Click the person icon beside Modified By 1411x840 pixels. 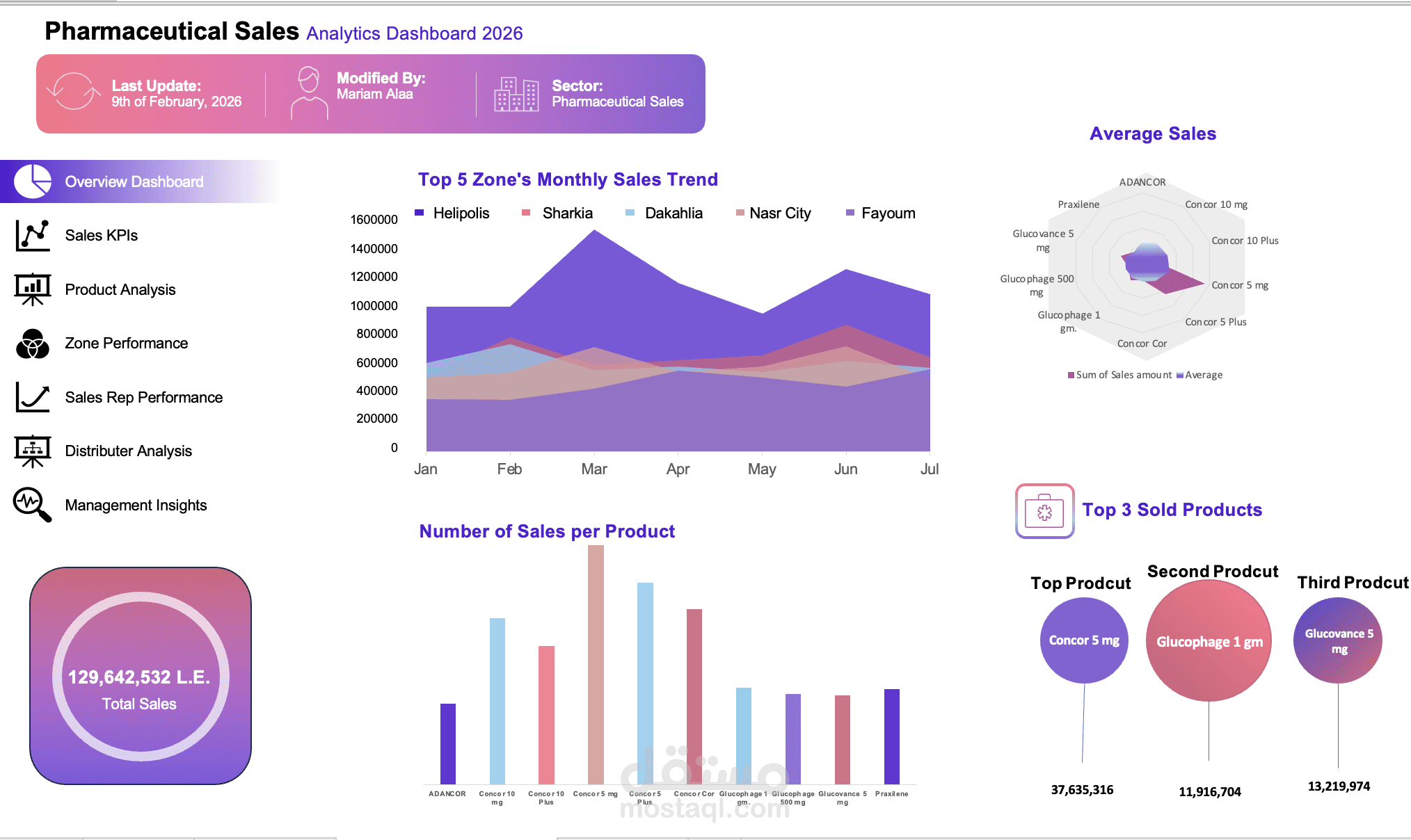click(309, 92)
